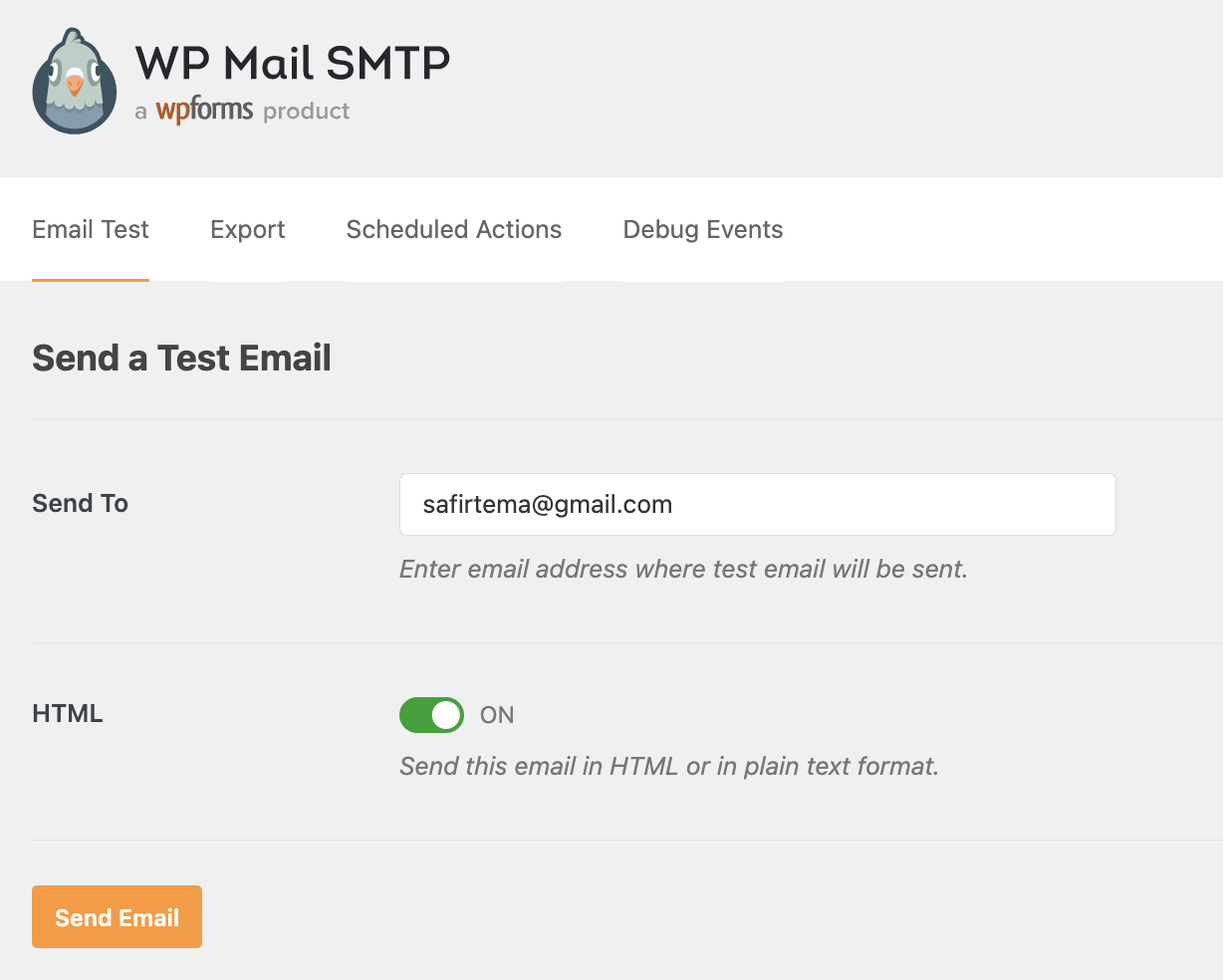Click the empty right end of the Send To field
The height and width of the screenshot is (980, 1223).
point(1046,504)
